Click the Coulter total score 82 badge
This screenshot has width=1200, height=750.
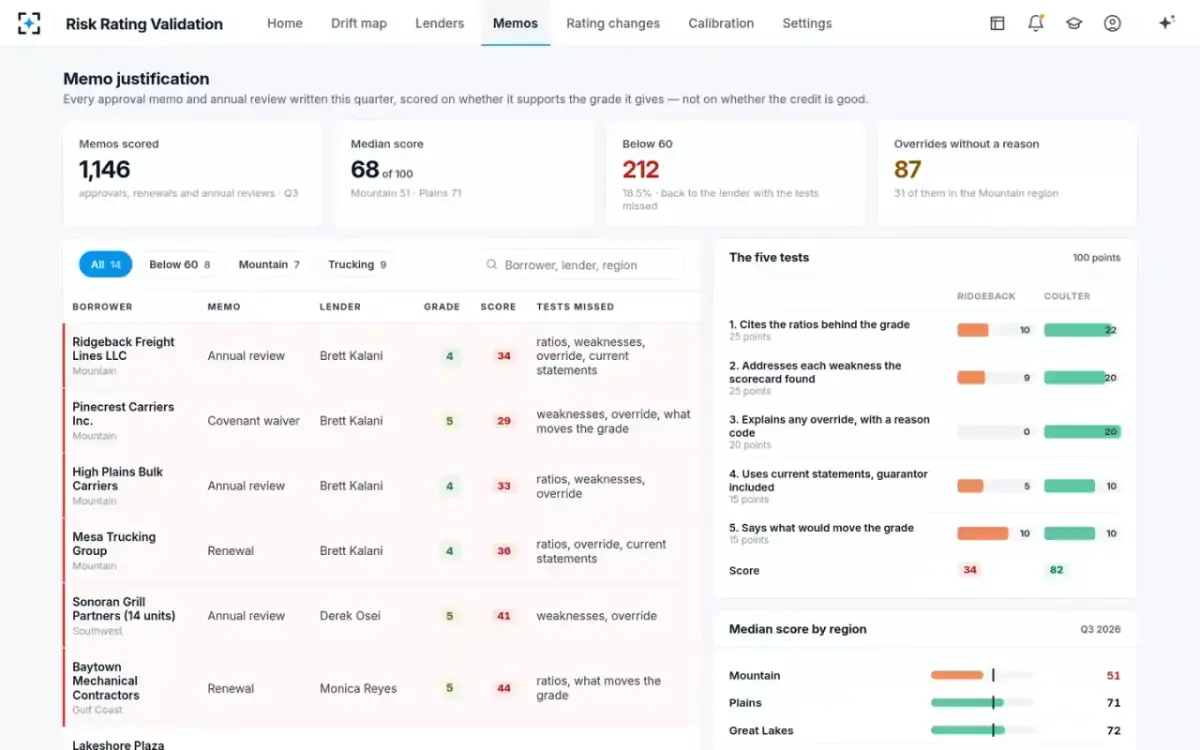(1056, 570)
